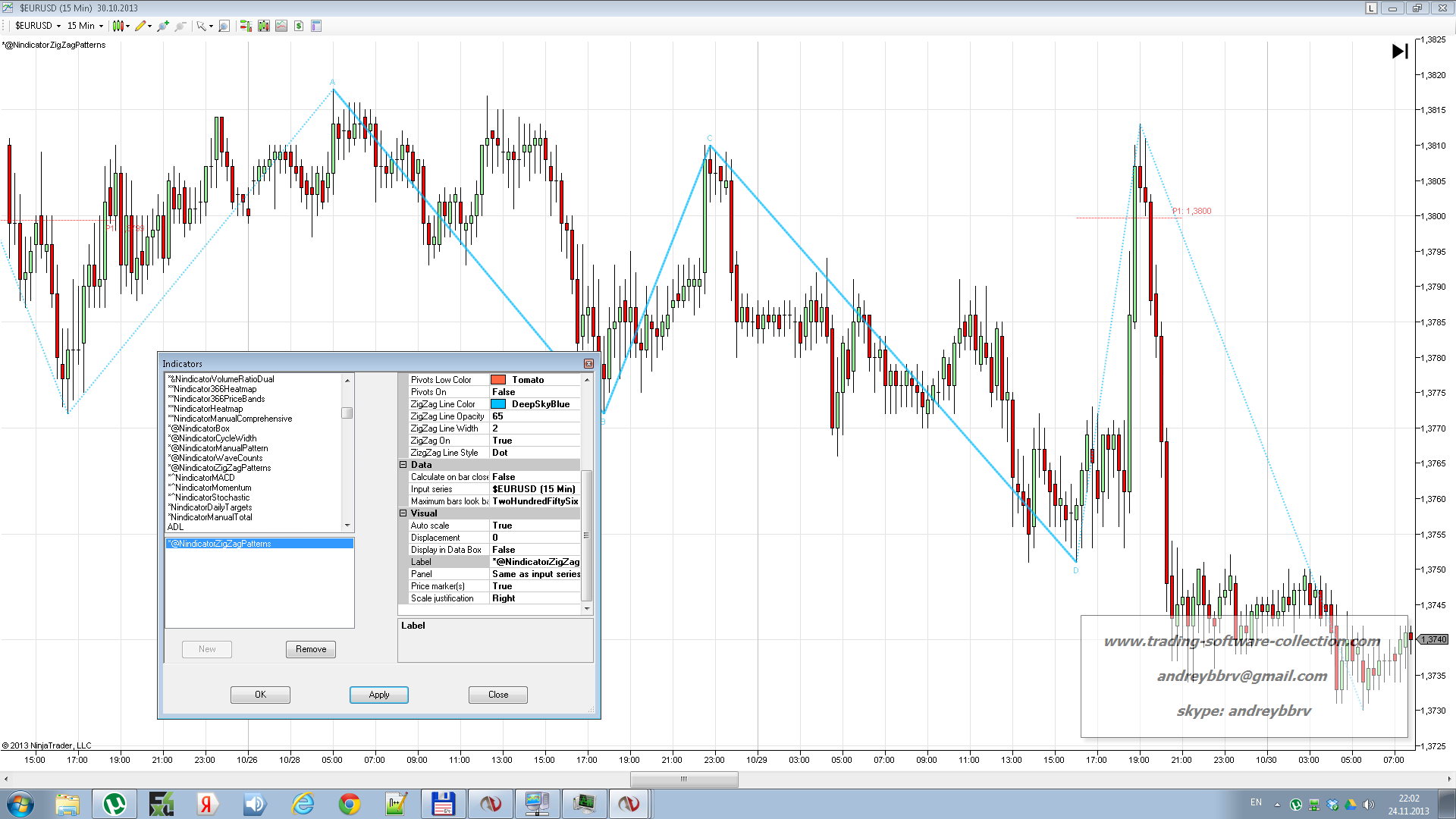This screenshot has width=1456, height=819.
Task: Click the strategies dollar document icon
Action: click(x=299, y=26)
